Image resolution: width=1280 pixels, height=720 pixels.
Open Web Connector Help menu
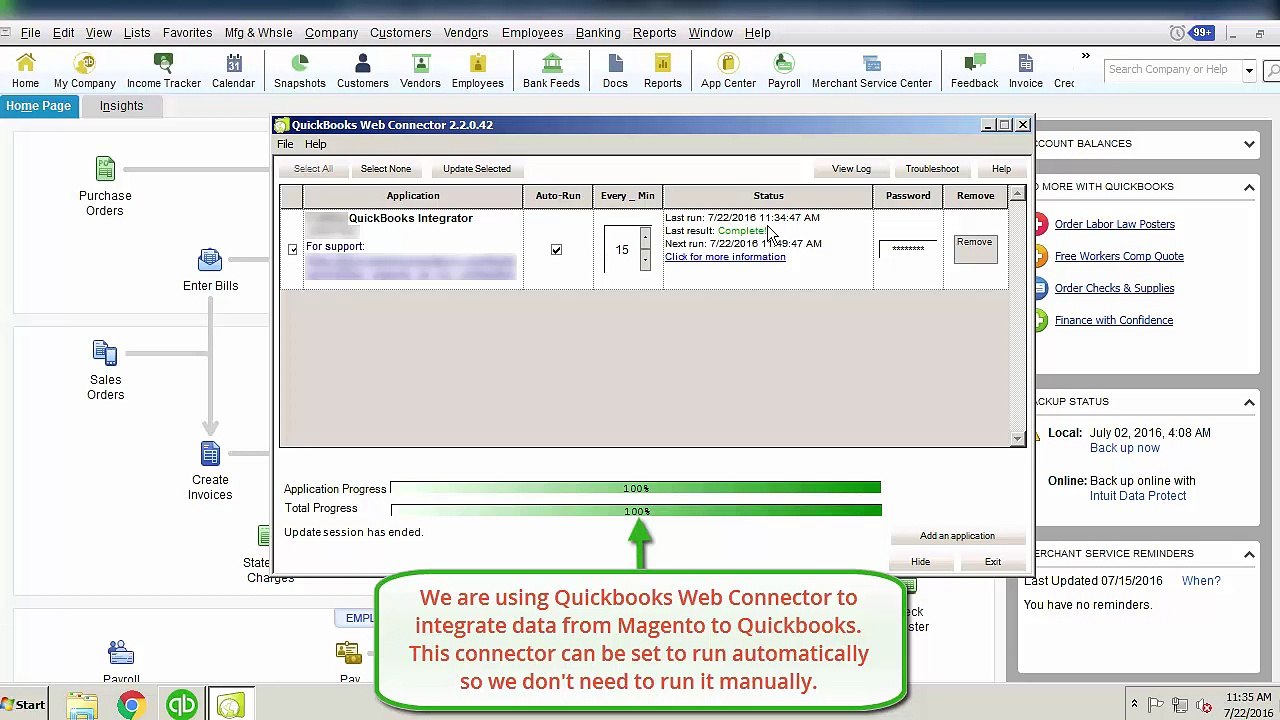pos(315,144)
